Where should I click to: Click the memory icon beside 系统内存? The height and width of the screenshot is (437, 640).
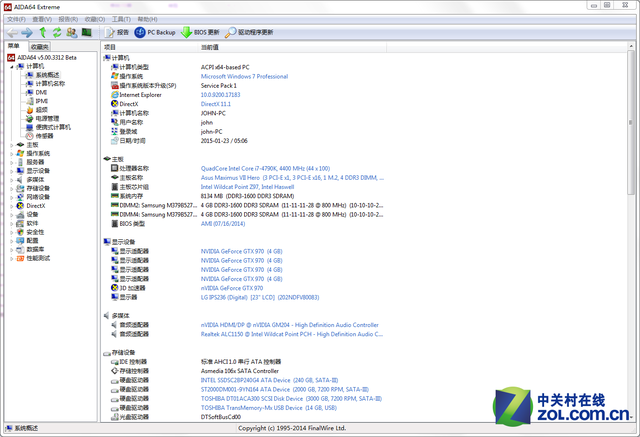[x=115, y=196]
